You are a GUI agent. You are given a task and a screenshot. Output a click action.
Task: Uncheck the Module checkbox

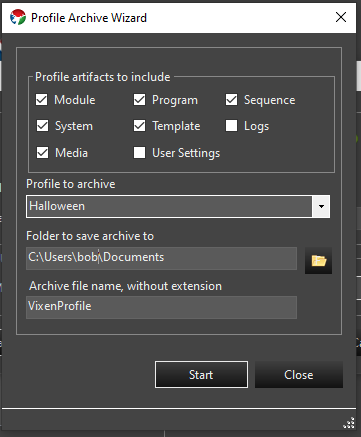point(42,100)
